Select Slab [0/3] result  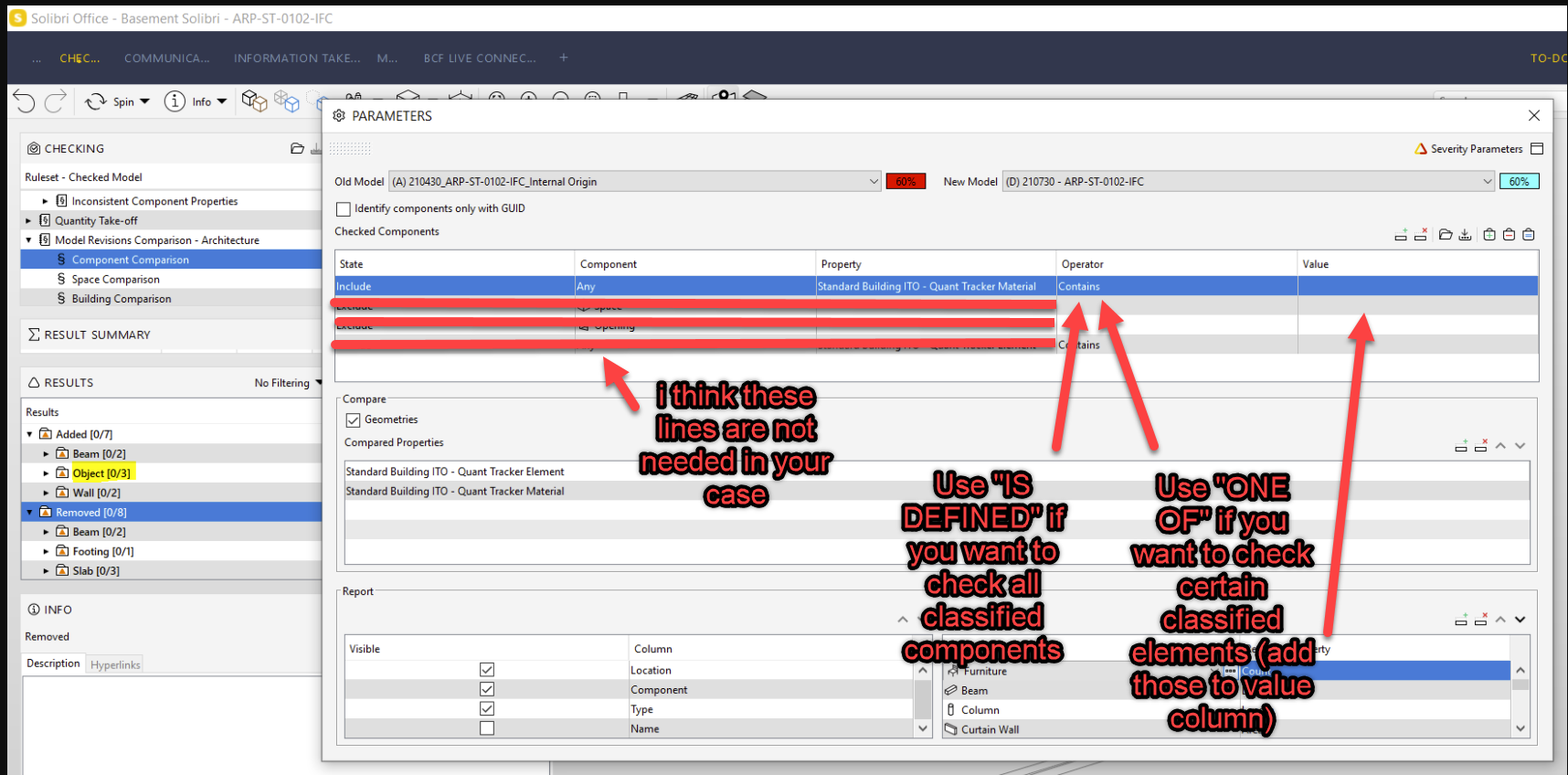[96, 571]
